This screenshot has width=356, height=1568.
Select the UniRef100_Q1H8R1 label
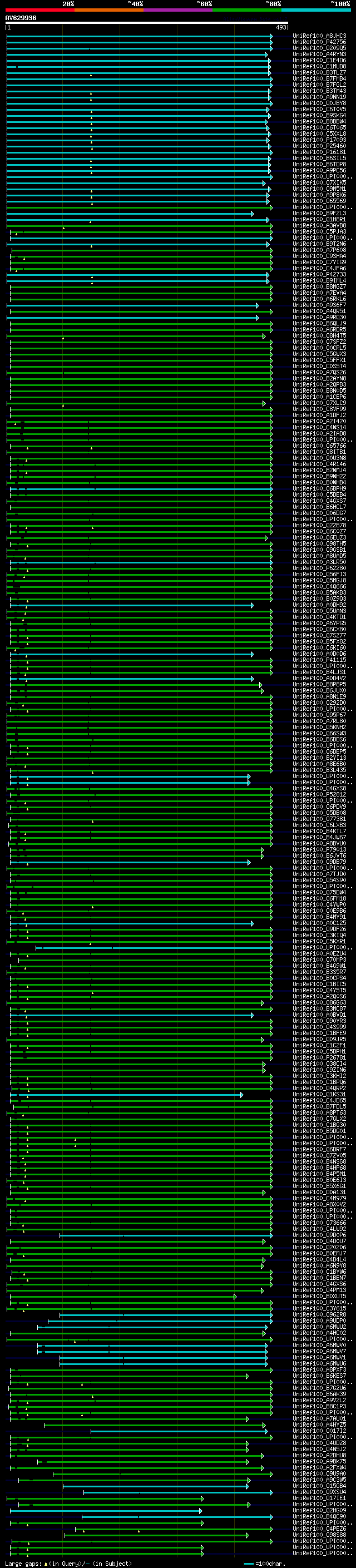pyautogui.click(x=319, y=220)
